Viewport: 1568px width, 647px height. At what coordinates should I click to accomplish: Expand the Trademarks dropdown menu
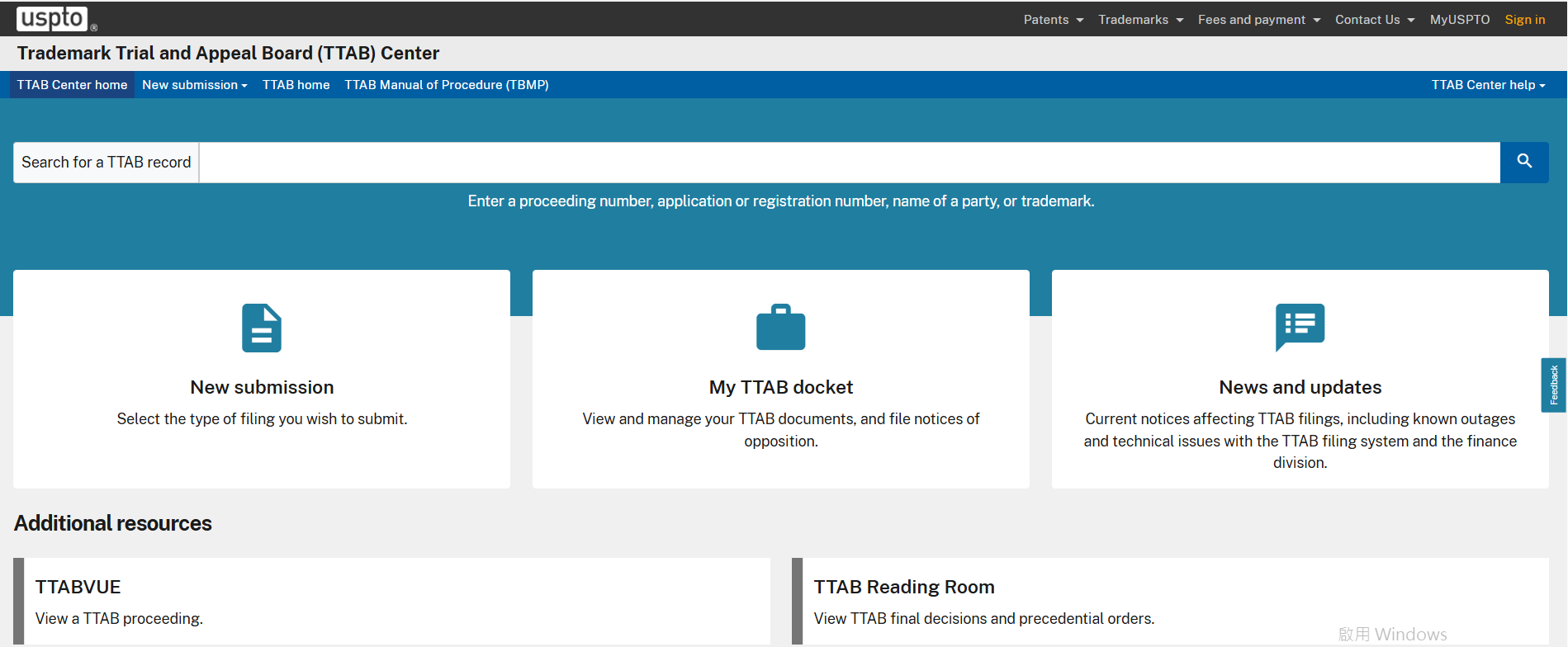coord(1141,20)
